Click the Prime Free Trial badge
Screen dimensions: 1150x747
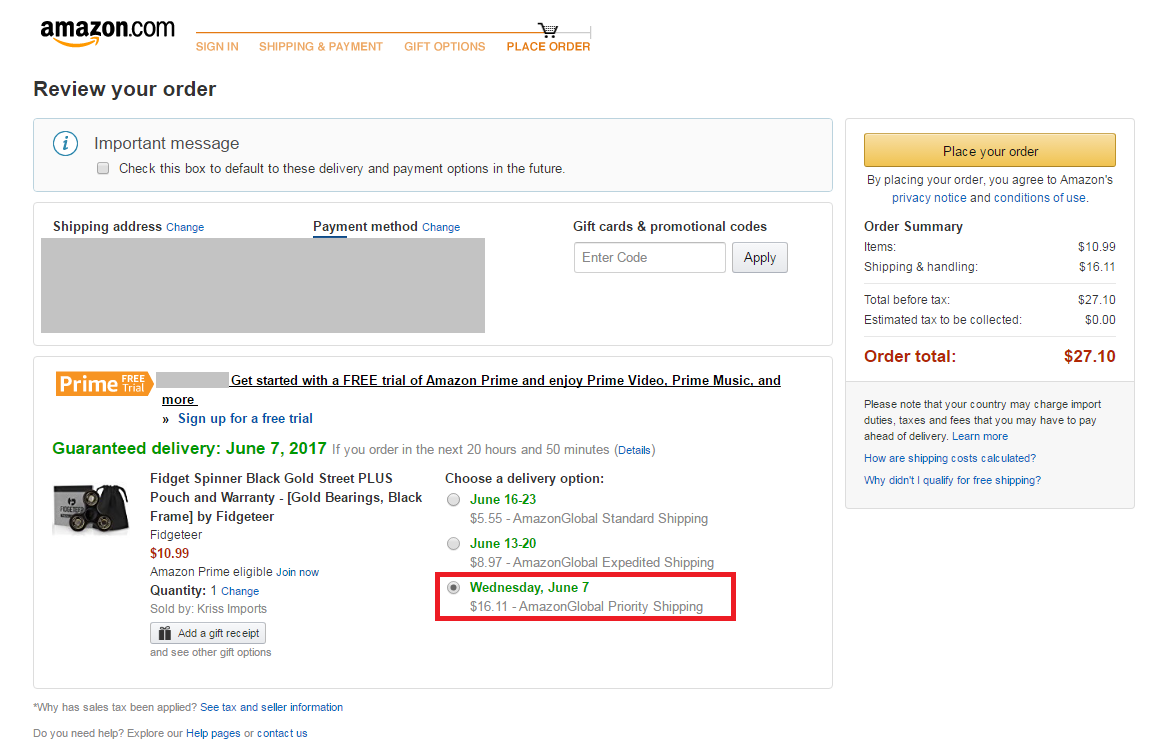tap(104, 383)
